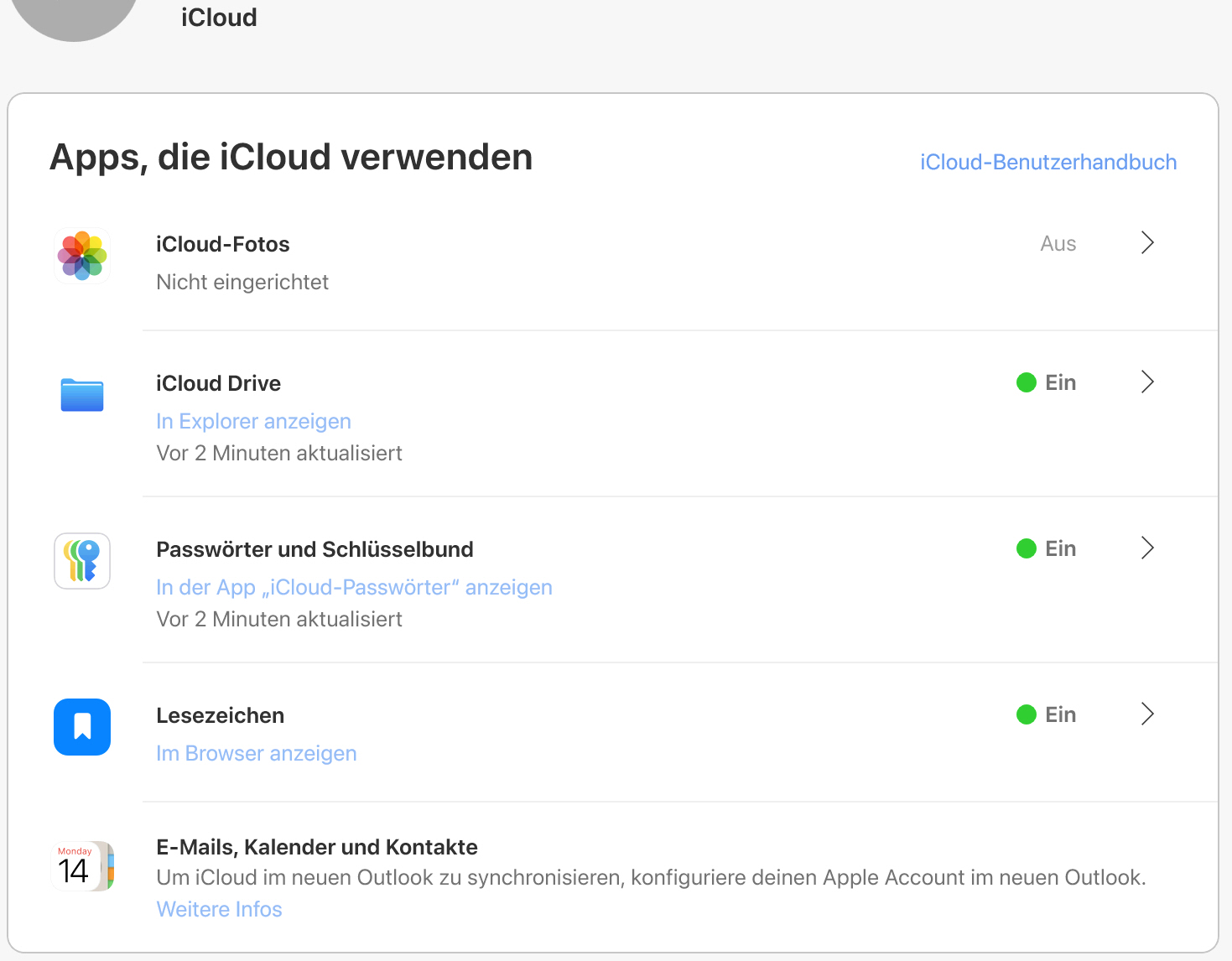Viewport: 1232px width, 961px height.
Task: Click the Aus status for iCloud-Fotos
Action: pyautogui.click(x=1058, y=244)
